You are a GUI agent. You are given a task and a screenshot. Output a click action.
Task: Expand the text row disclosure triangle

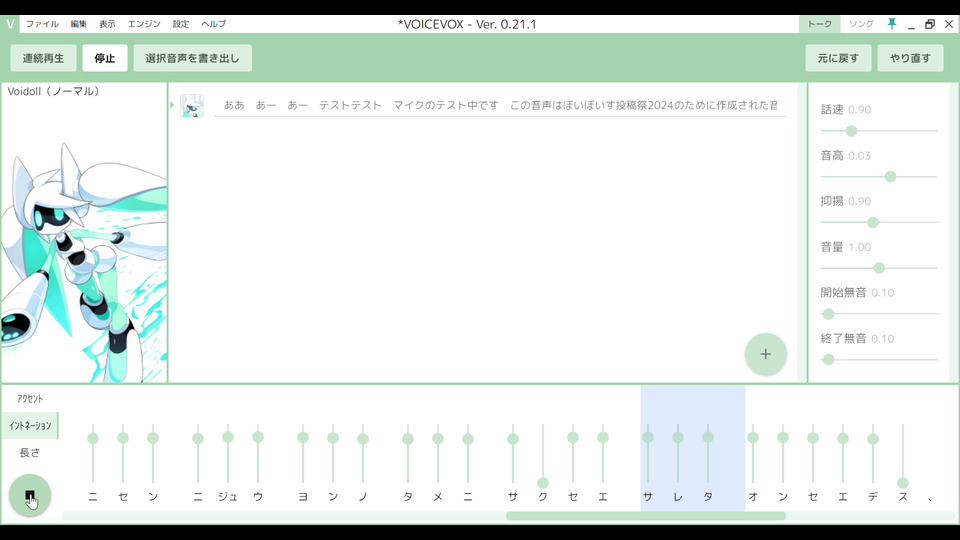[x=173, y=105]
